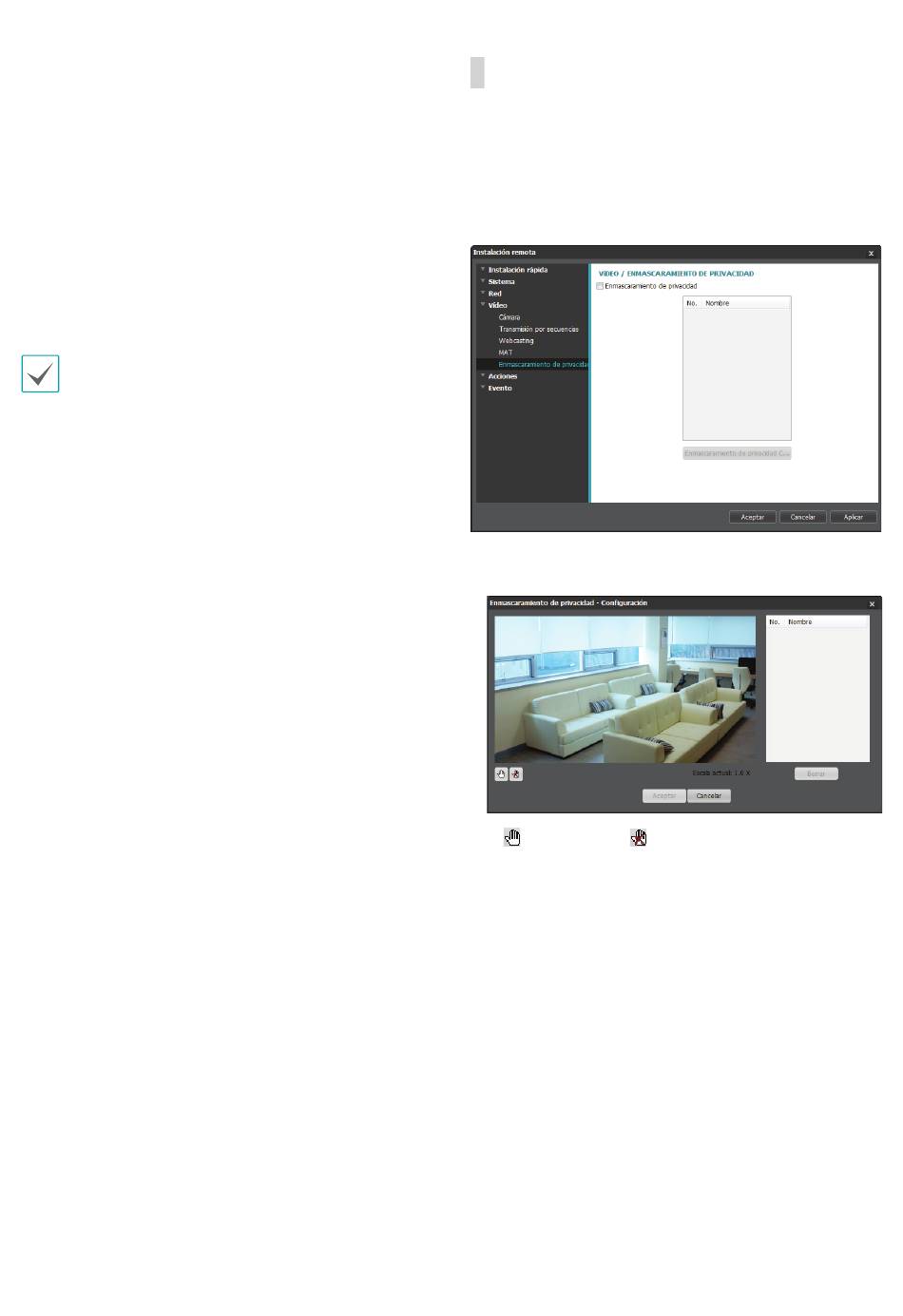This screenshot has width=903, height=1316.
Task: Select the hand (move mask) tool in Configuración
Action: pos(501,774)
